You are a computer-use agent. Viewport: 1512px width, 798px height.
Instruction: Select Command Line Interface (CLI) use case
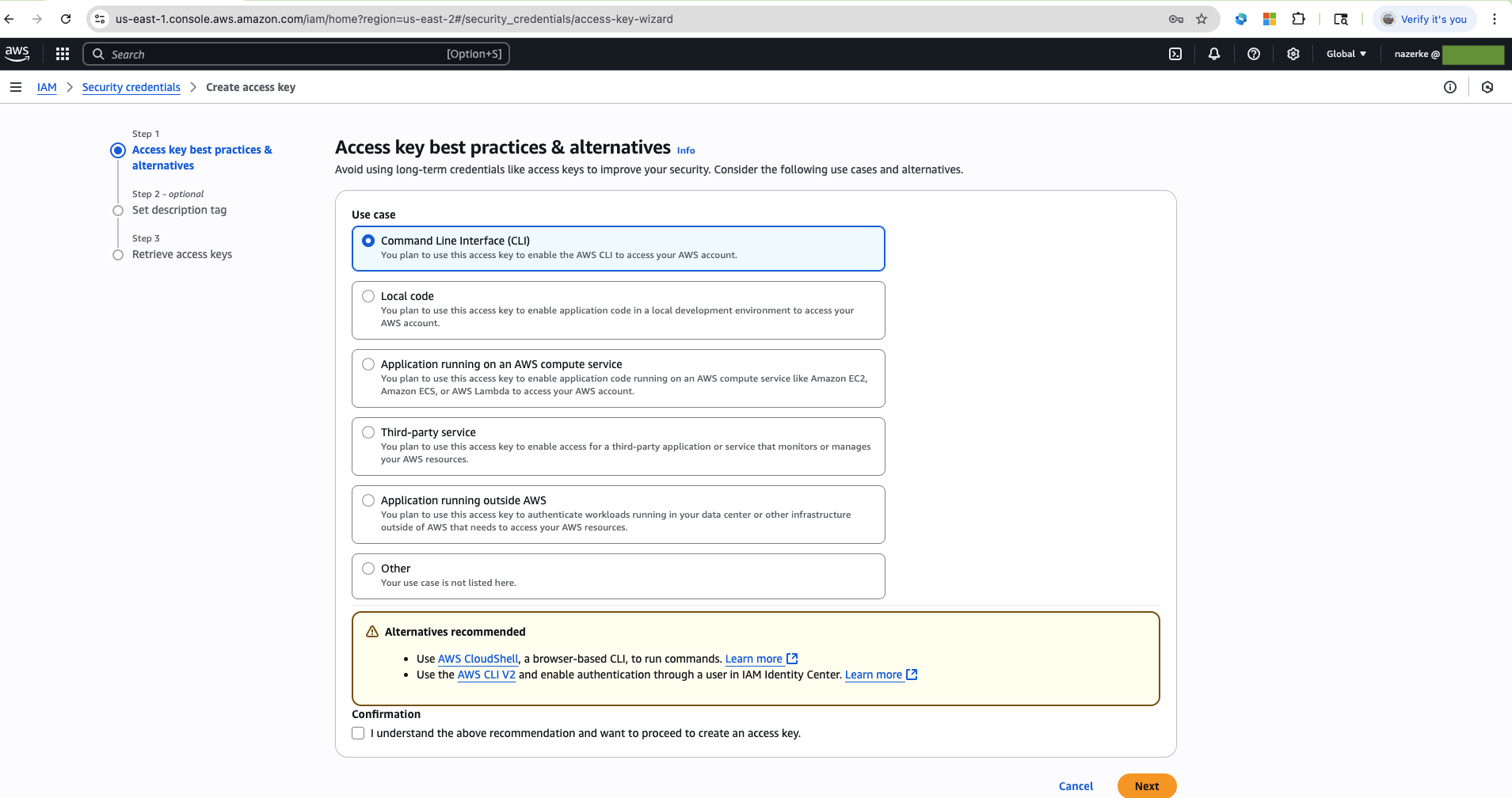(619, 249)
